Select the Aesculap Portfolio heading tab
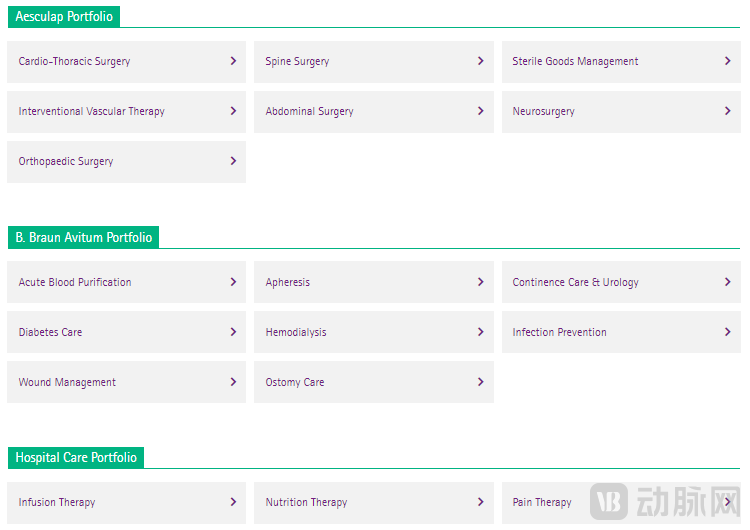 (64, 17)
